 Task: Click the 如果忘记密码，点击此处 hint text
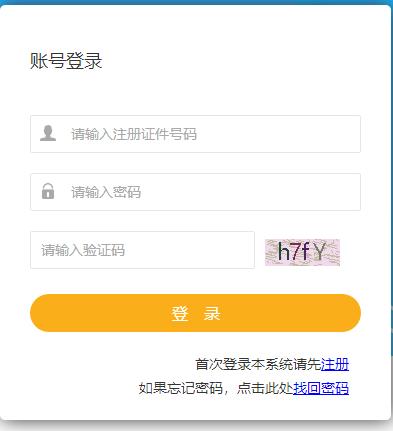pos(216,388)
